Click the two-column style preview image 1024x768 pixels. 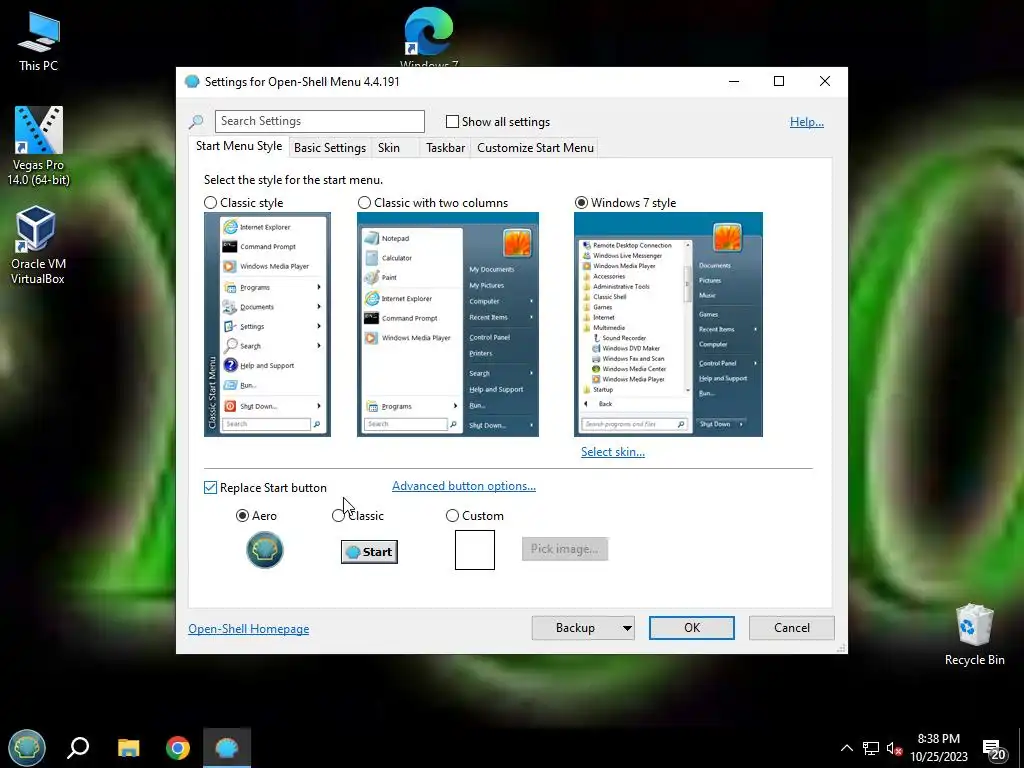coord(448,325)
